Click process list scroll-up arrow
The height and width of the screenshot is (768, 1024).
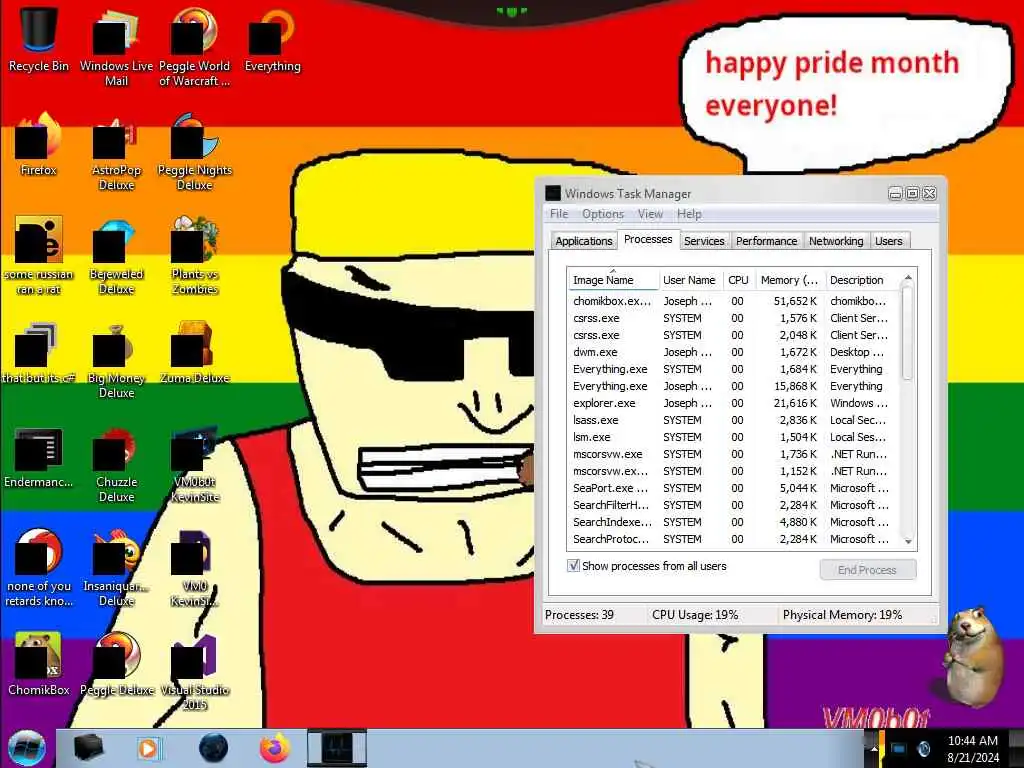point(908,278)
